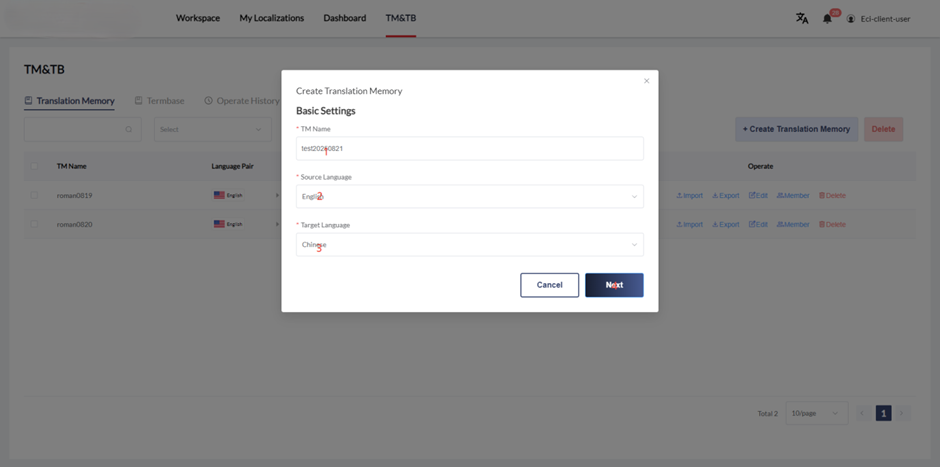
Task: Click the TM Name column header
Action: (x=71, y=166)
